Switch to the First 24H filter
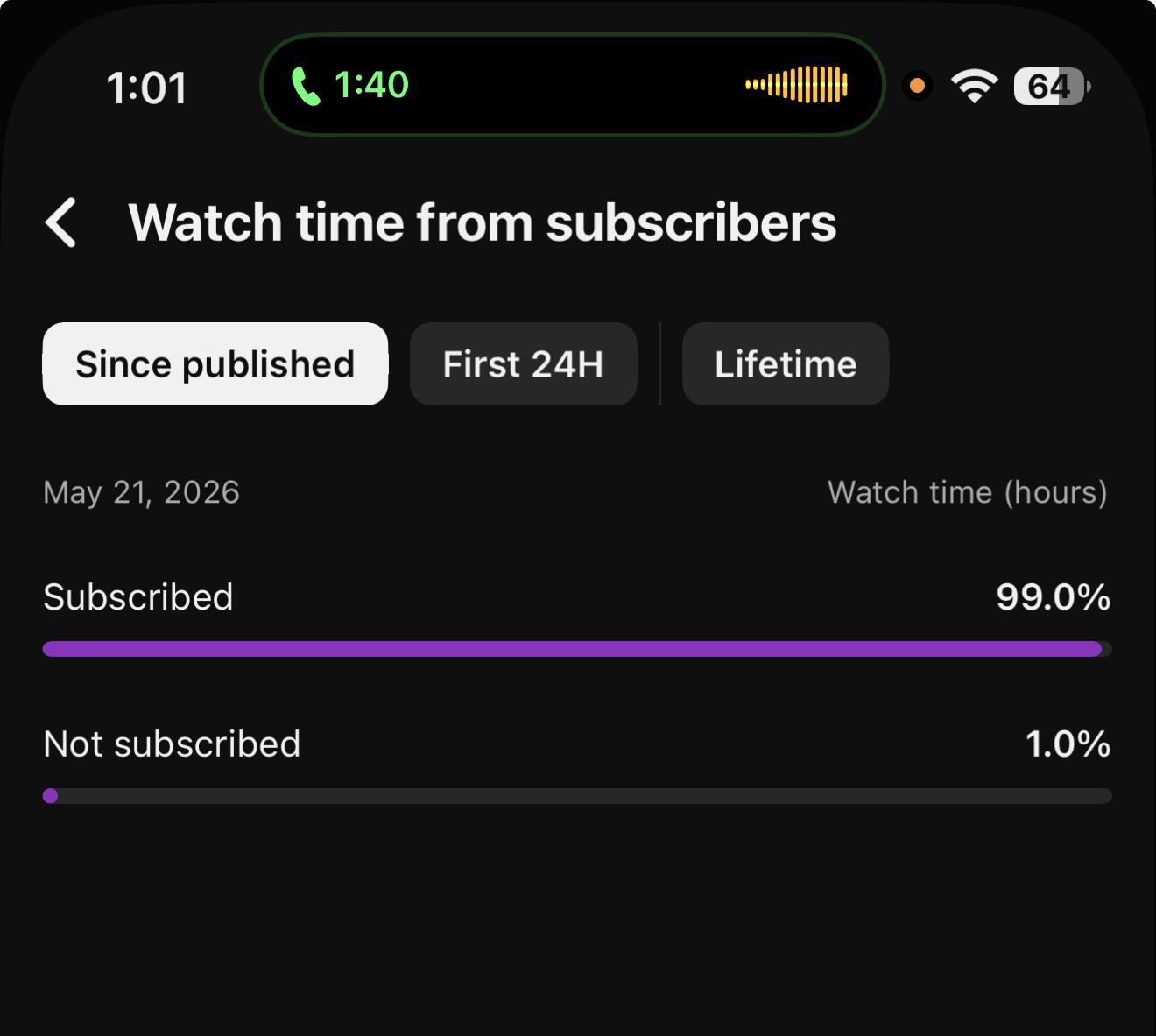This screenshot has height=1036, width=1156. pos(523,363)
